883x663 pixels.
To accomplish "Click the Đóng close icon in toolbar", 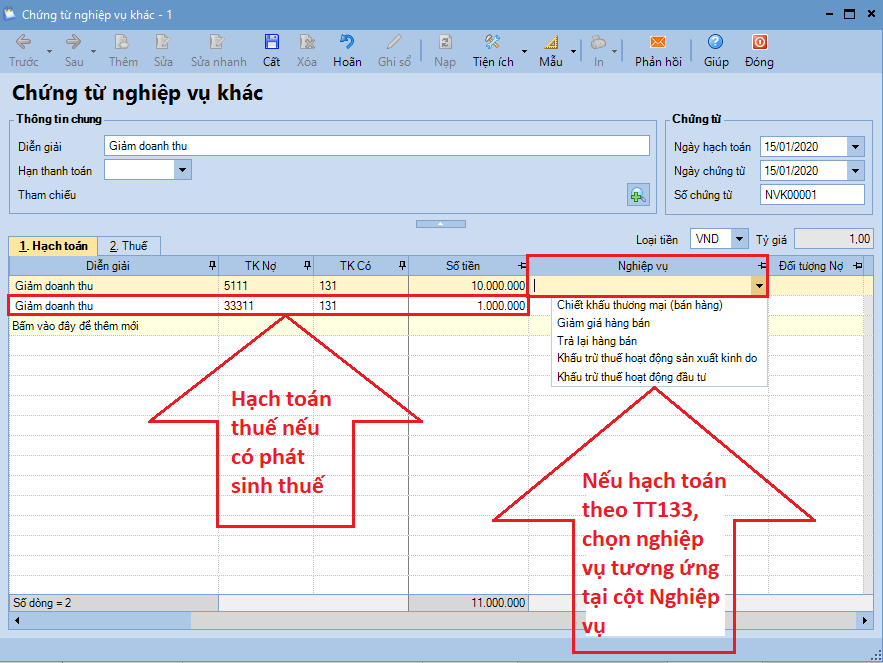I will coord(759,42).
